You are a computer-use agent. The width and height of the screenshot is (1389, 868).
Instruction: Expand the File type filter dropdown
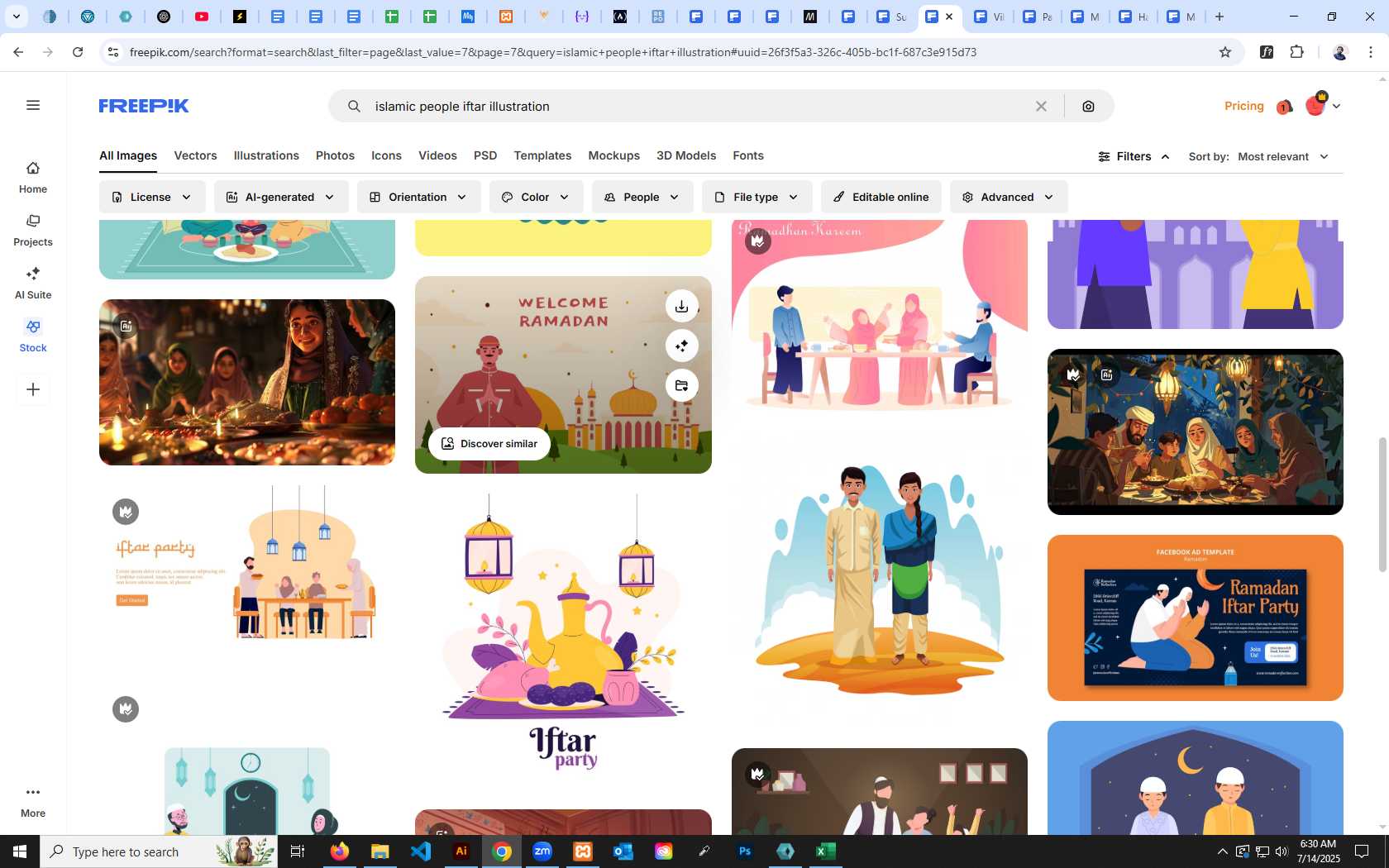click(757, 197)
